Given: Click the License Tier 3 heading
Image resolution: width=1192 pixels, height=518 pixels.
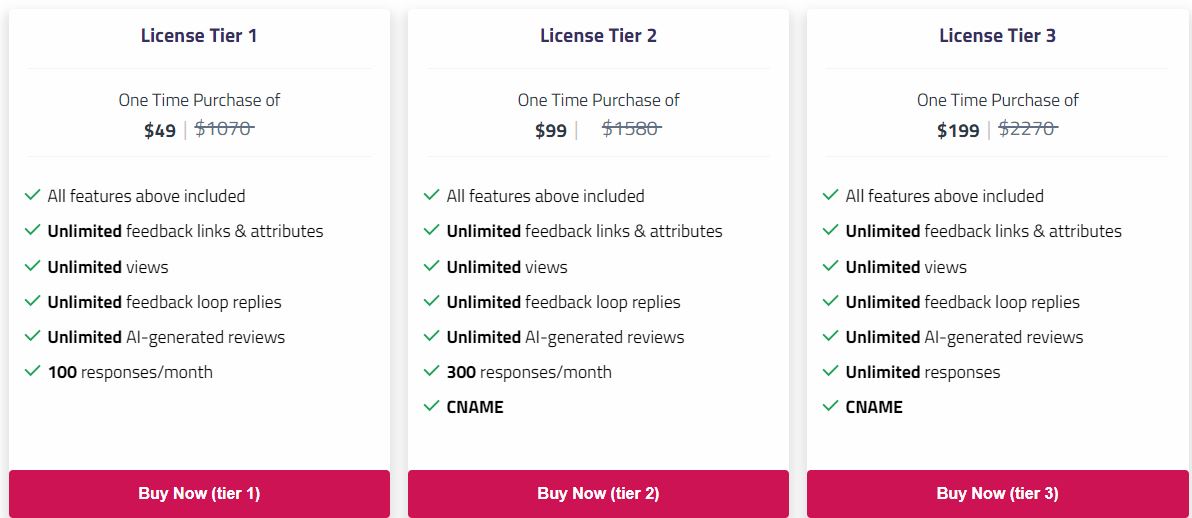Looking at the screenshot, I should (997, 36).
